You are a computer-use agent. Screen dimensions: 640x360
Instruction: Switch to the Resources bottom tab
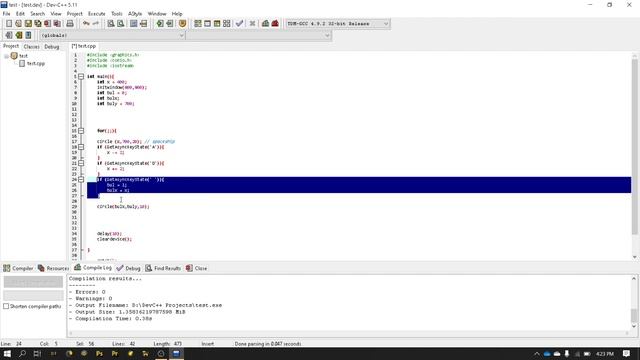pos(53,268)
